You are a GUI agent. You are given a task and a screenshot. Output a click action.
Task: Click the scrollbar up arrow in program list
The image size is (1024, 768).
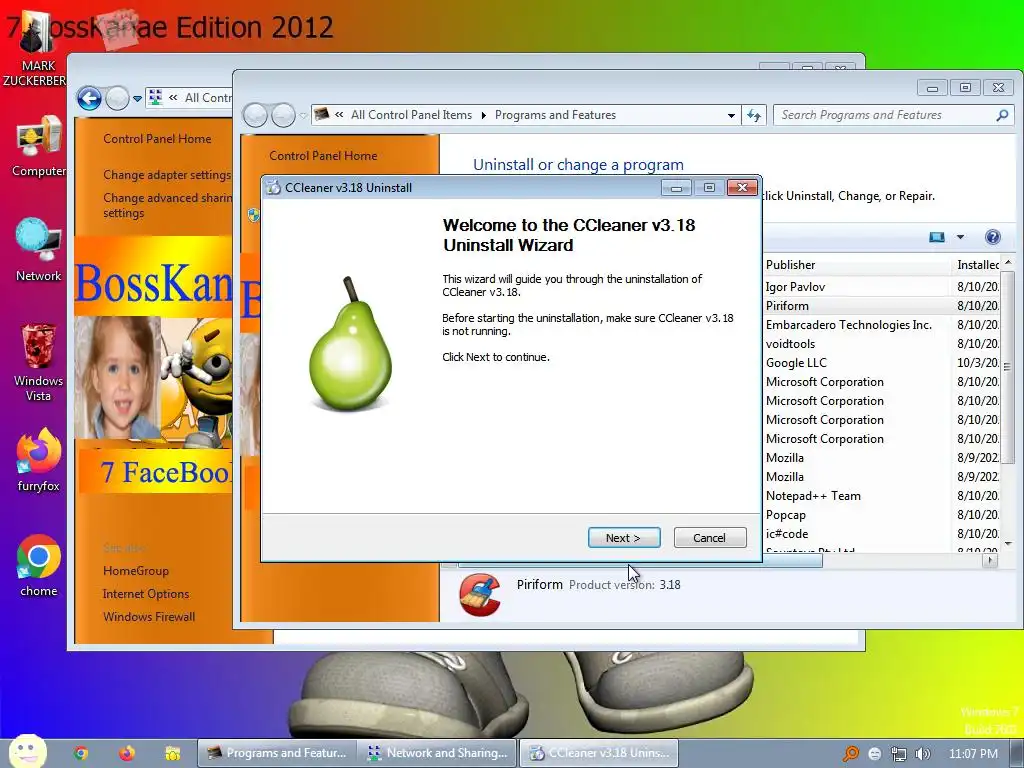tap(1008, 263)
